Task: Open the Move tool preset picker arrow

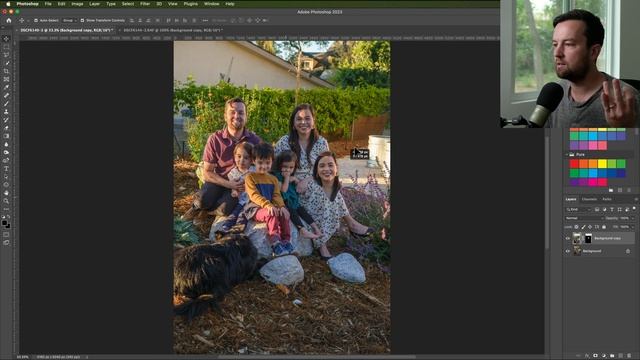Action: pyautogui.click(x=27, y=20)
